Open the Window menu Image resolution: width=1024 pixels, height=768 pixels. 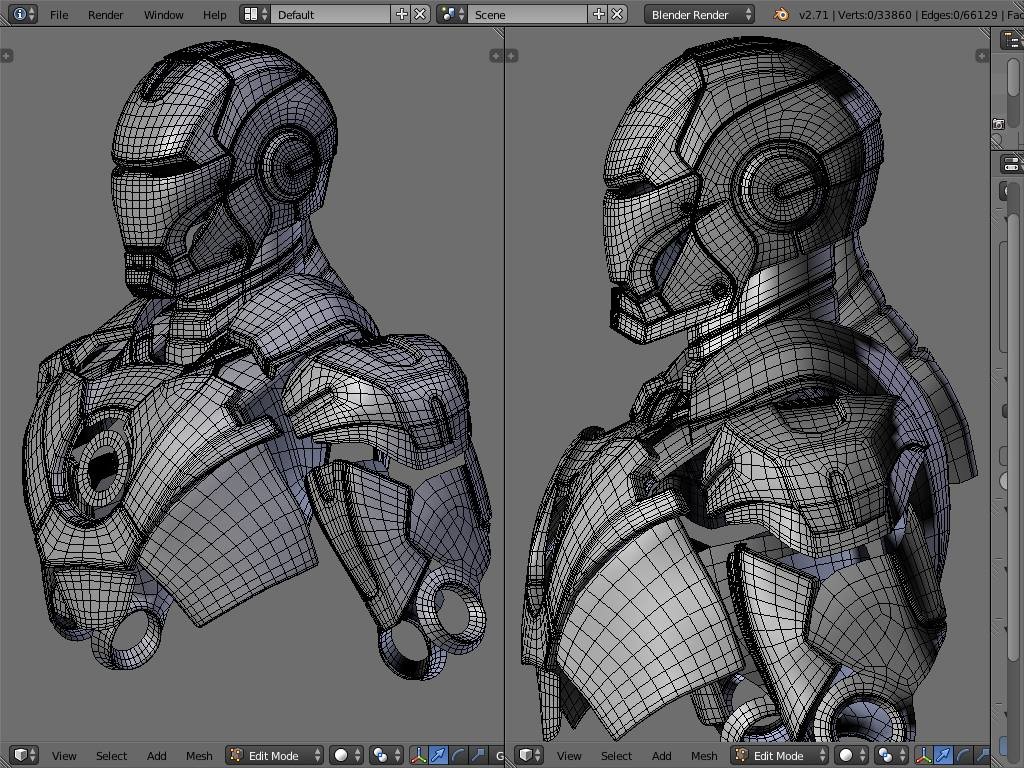[x=163, y=14]
